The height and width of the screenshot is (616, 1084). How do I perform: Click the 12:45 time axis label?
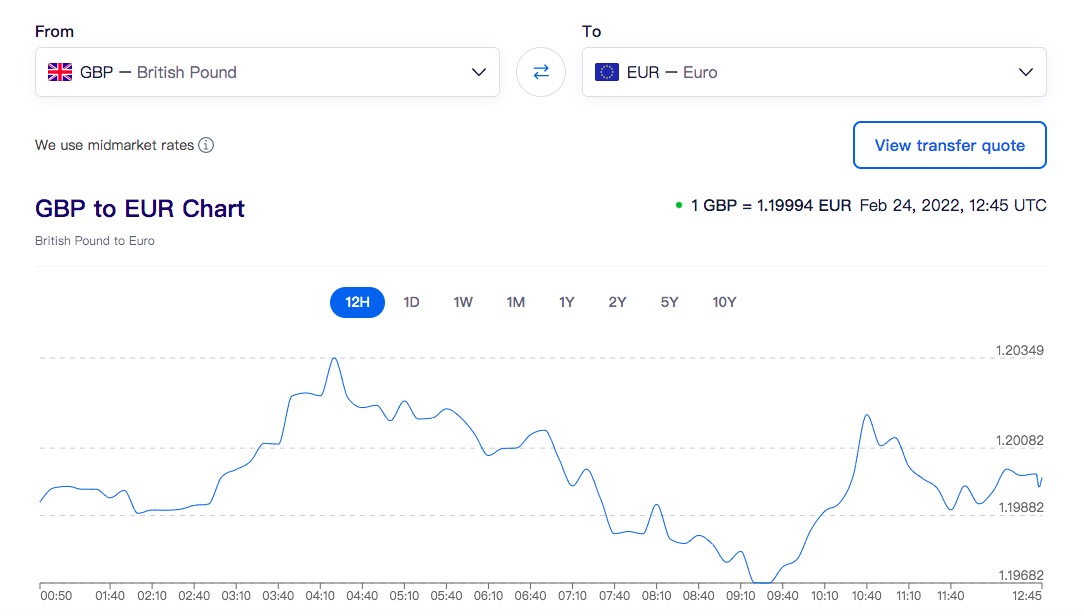[1028, 596]
